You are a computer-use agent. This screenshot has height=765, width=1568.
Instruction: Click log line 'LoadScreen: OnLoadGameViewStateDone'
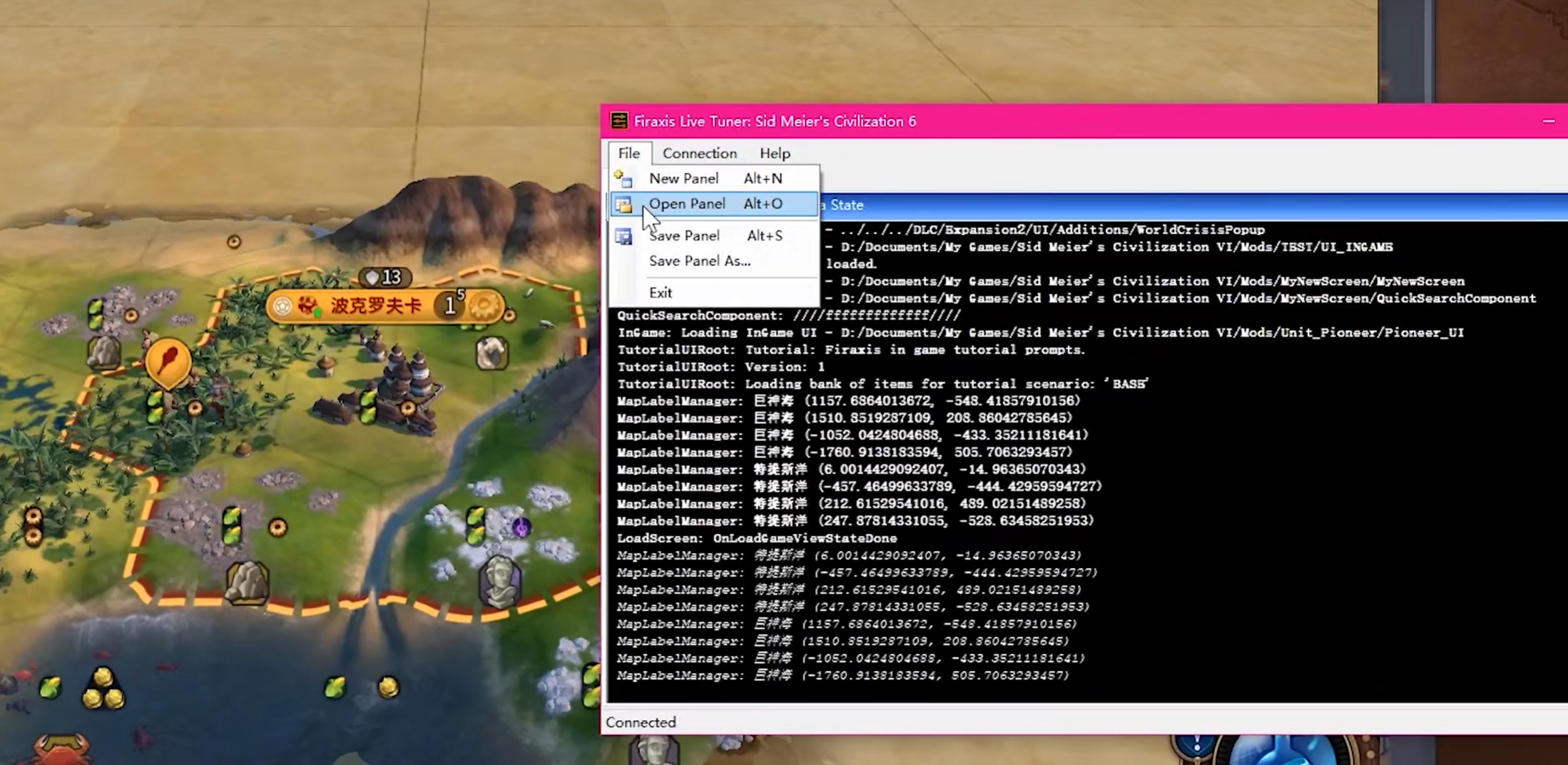757,538
